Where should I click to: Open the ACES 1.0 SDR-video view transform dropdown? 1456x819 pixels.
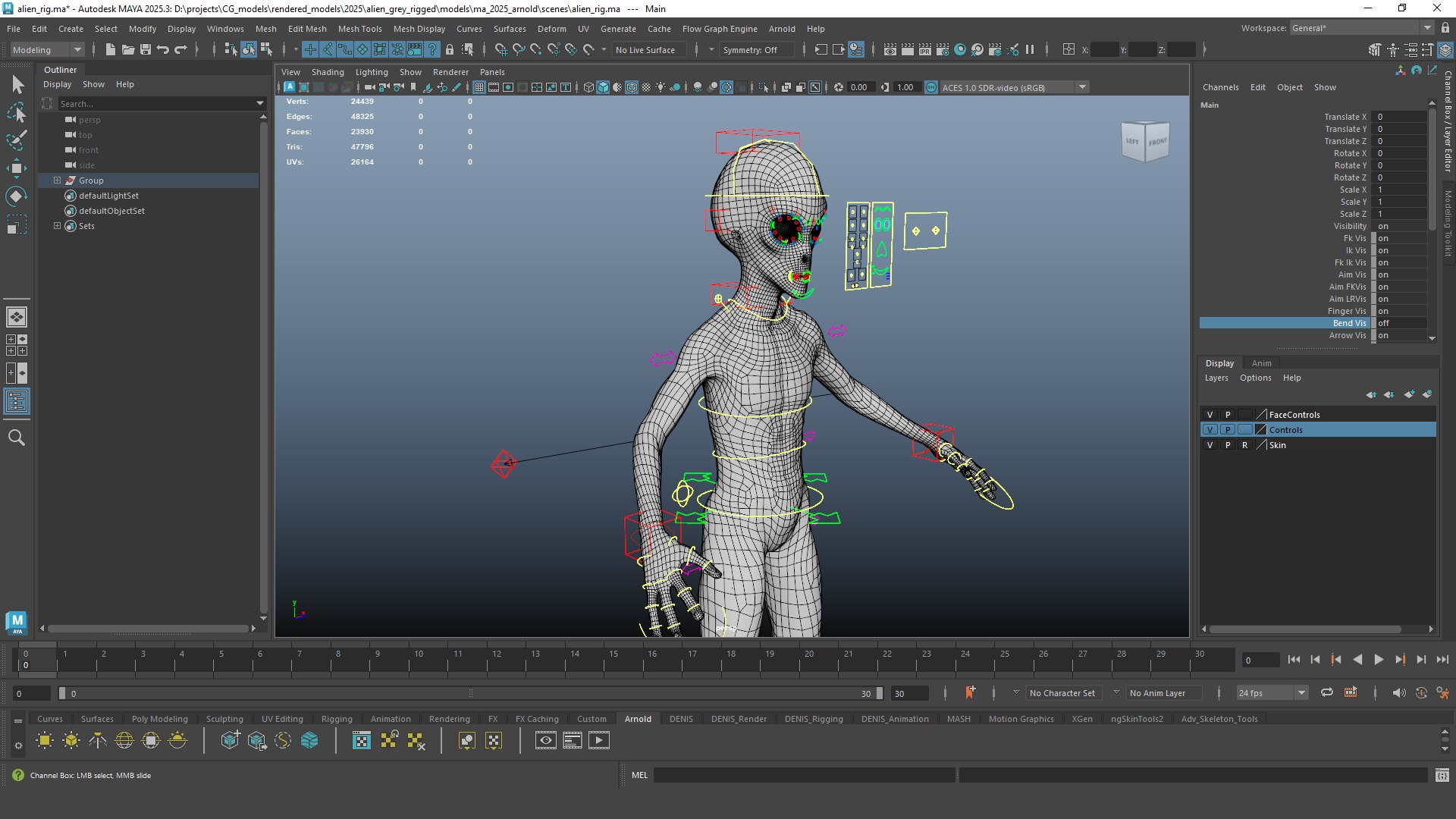(x=1014, y=87)
